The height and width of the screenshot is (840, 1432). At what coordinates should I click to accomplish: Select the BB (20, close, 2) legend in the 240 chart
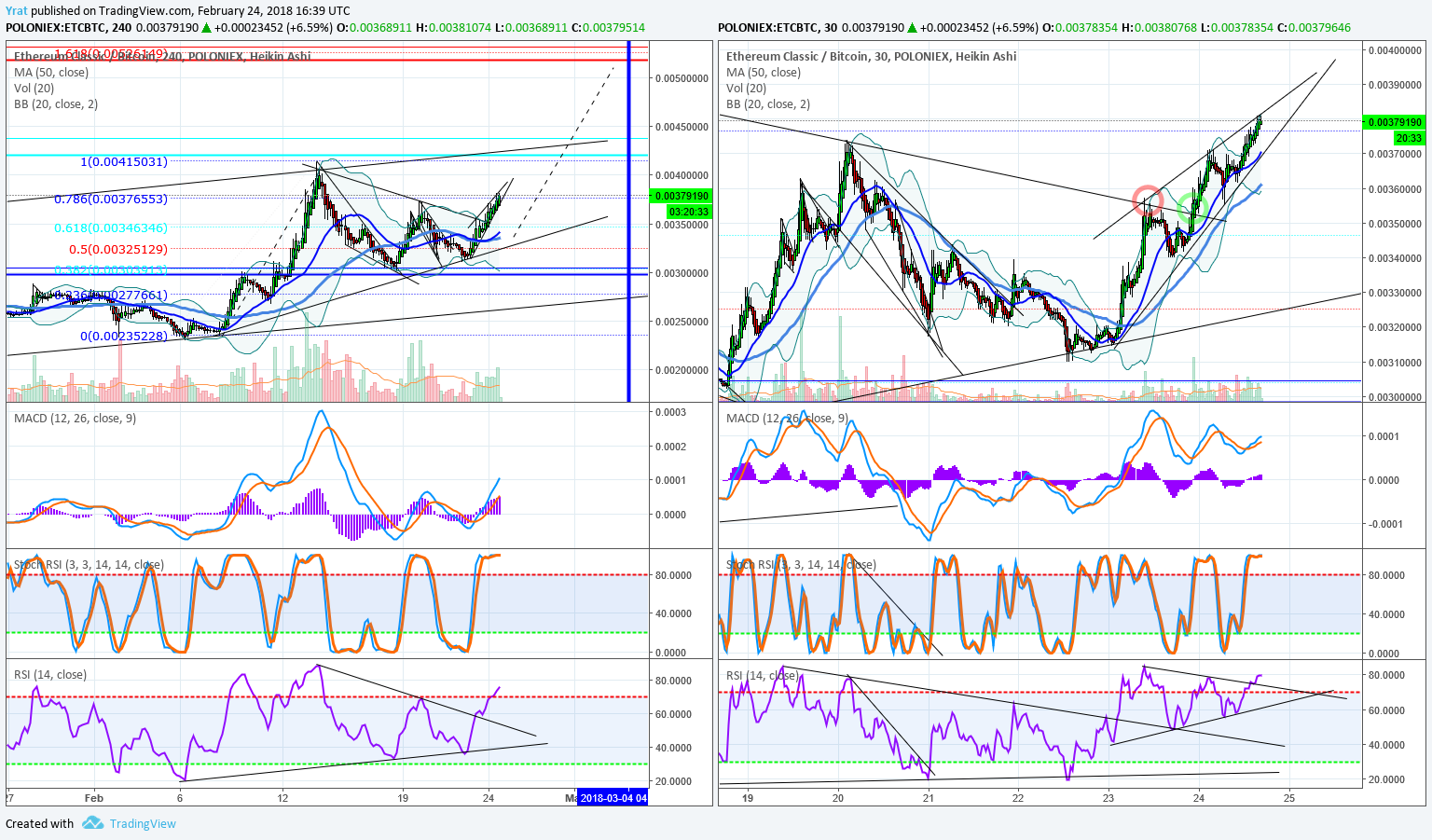[x=56, y=104]
